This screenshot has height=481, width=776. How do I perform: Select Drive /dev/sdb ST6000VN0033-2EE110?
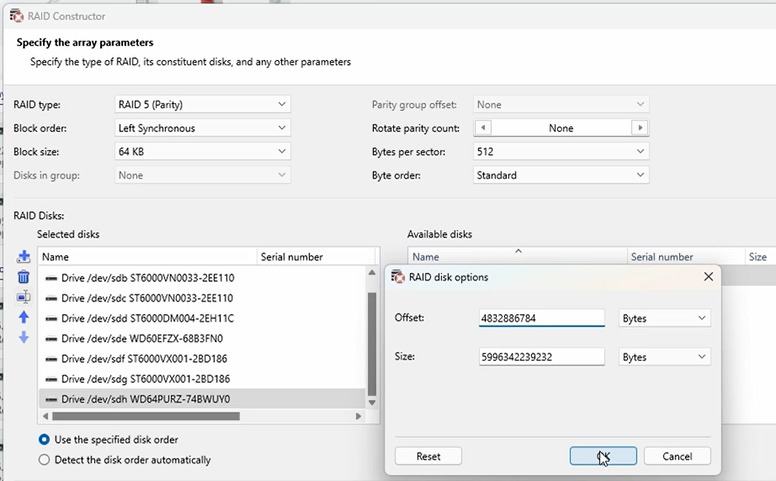(x=202, y=278)
